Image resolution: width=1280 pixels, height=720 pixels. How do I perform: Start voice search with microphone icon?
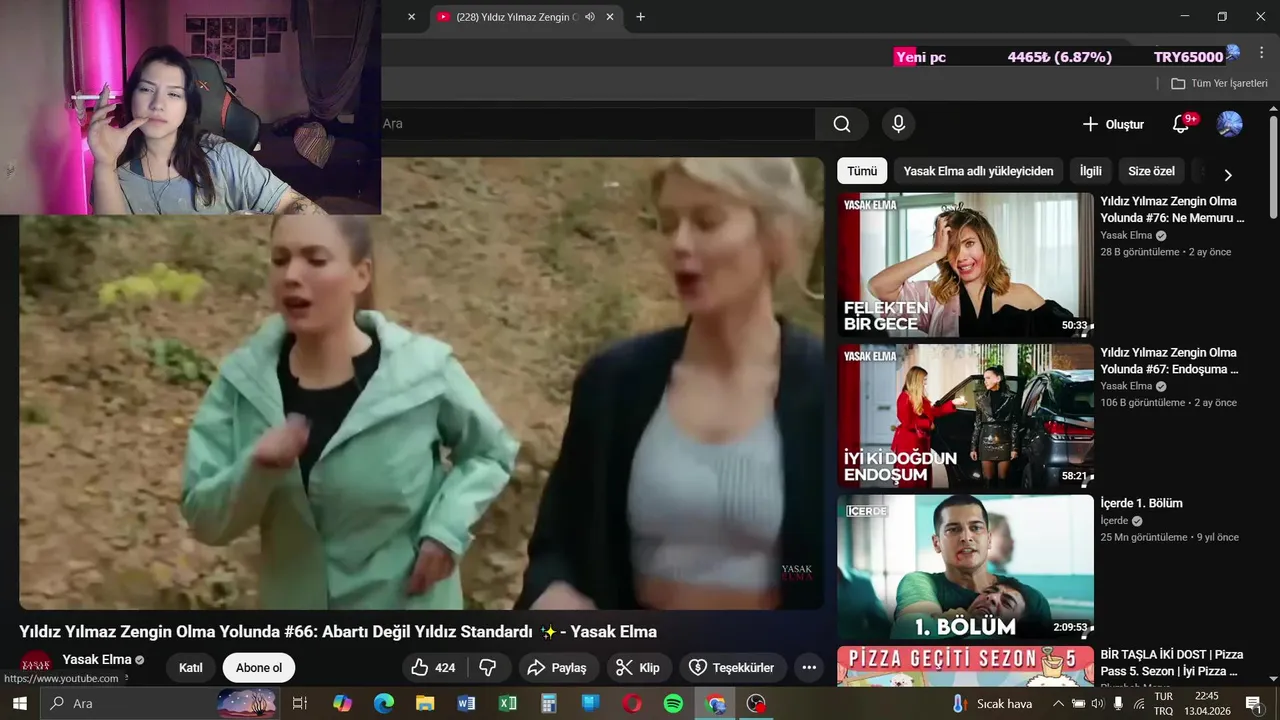click(x=898, y=124)
